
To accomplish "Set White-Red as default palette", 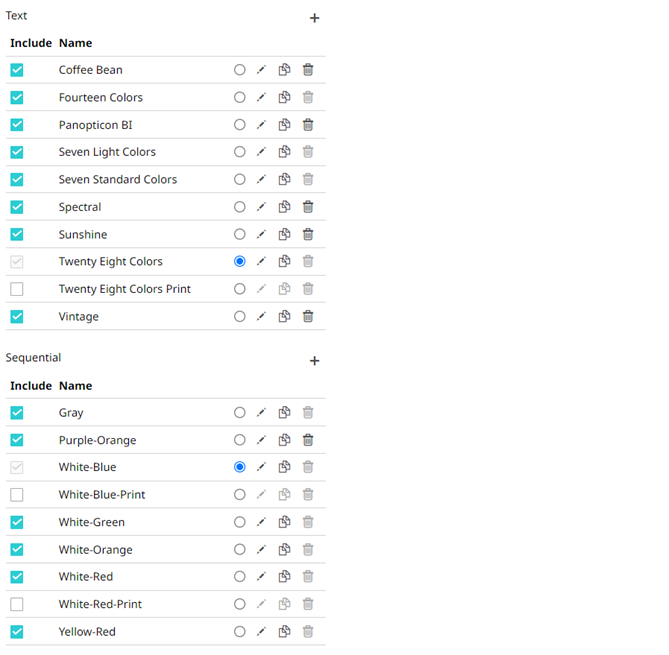I will tap(240, 577).
